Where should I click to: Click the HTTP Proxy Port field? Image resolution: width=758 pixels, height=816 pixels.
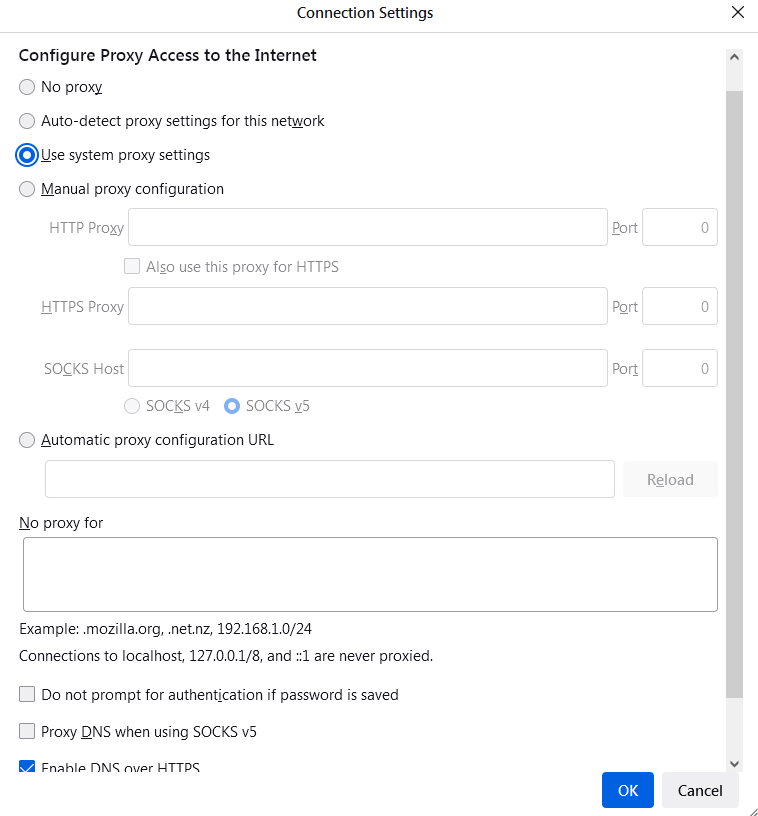click(679, 227)
